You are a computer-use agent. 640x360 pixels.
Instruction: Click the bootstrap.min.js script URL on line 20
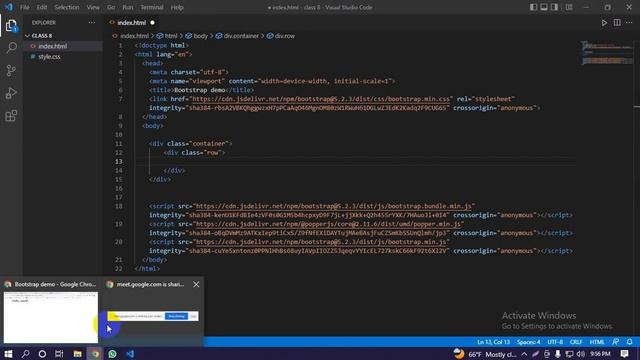click(x=321, y=242)
